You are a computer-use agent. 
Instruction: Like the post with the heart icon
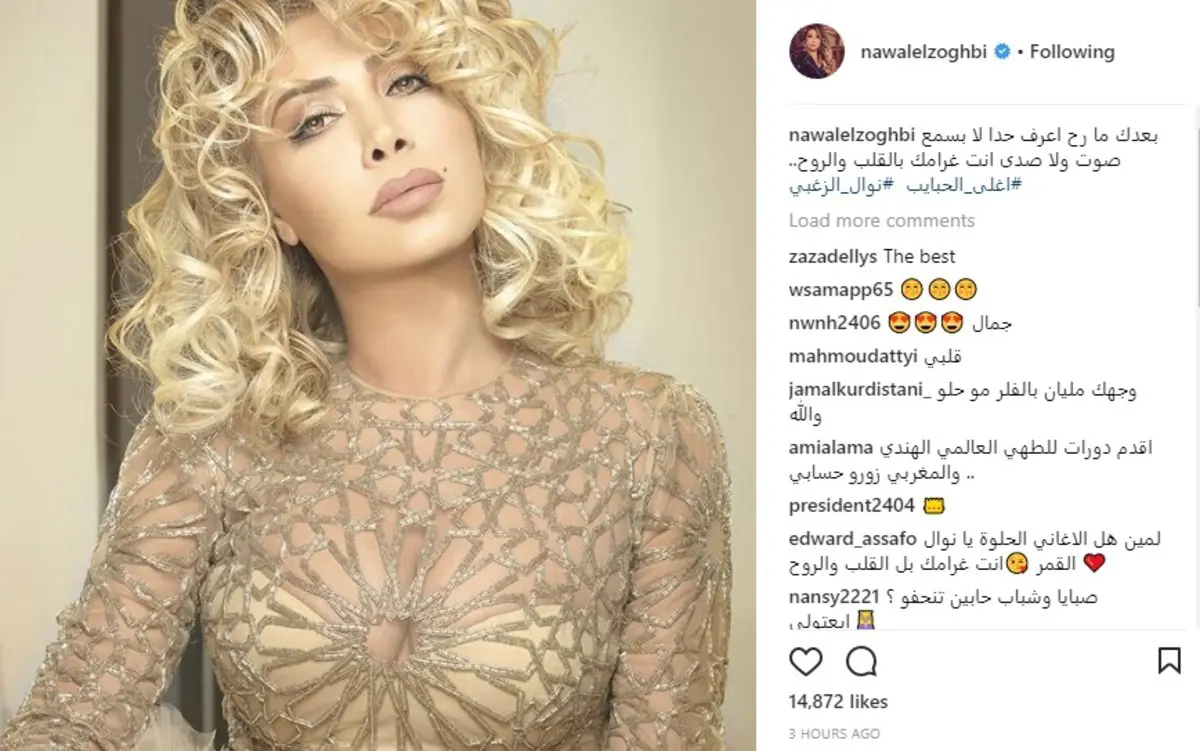click(x=806, y=662)
